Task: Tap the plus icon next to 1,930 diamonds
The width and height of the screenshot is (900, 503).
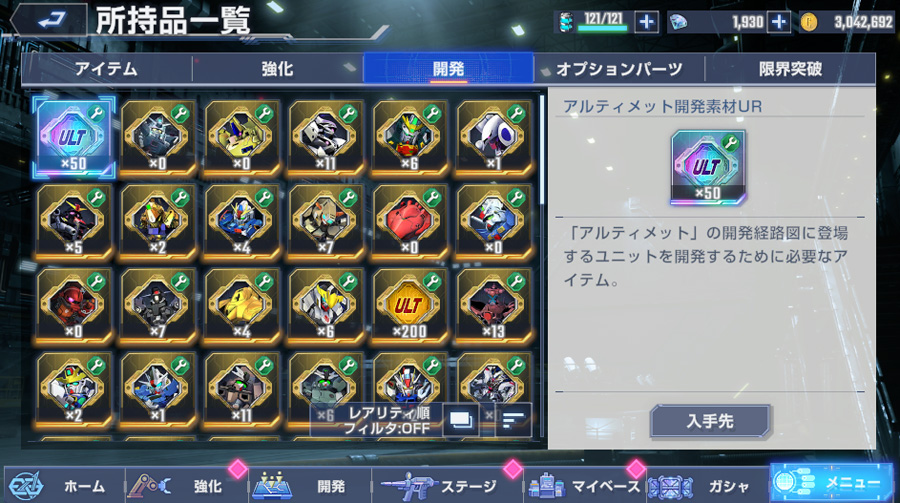Action: click(x=779, y=22)
